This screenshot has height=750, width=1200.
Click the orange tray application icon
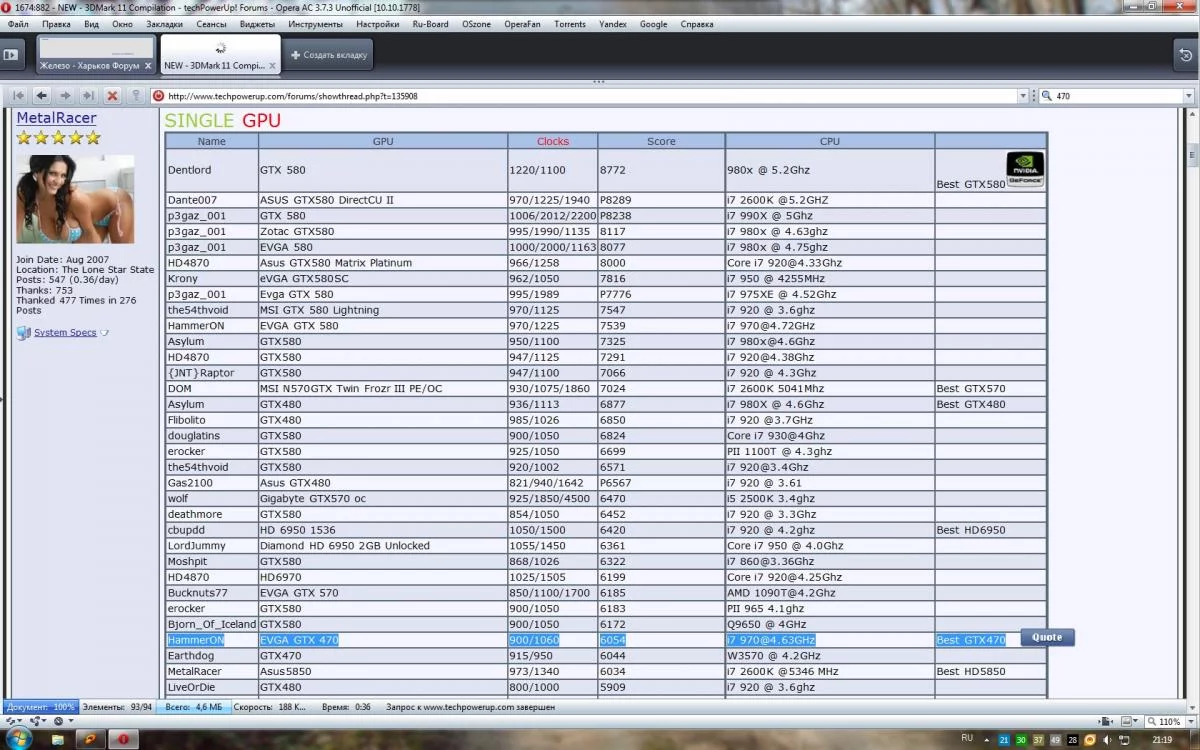(x=1090, y=739)
